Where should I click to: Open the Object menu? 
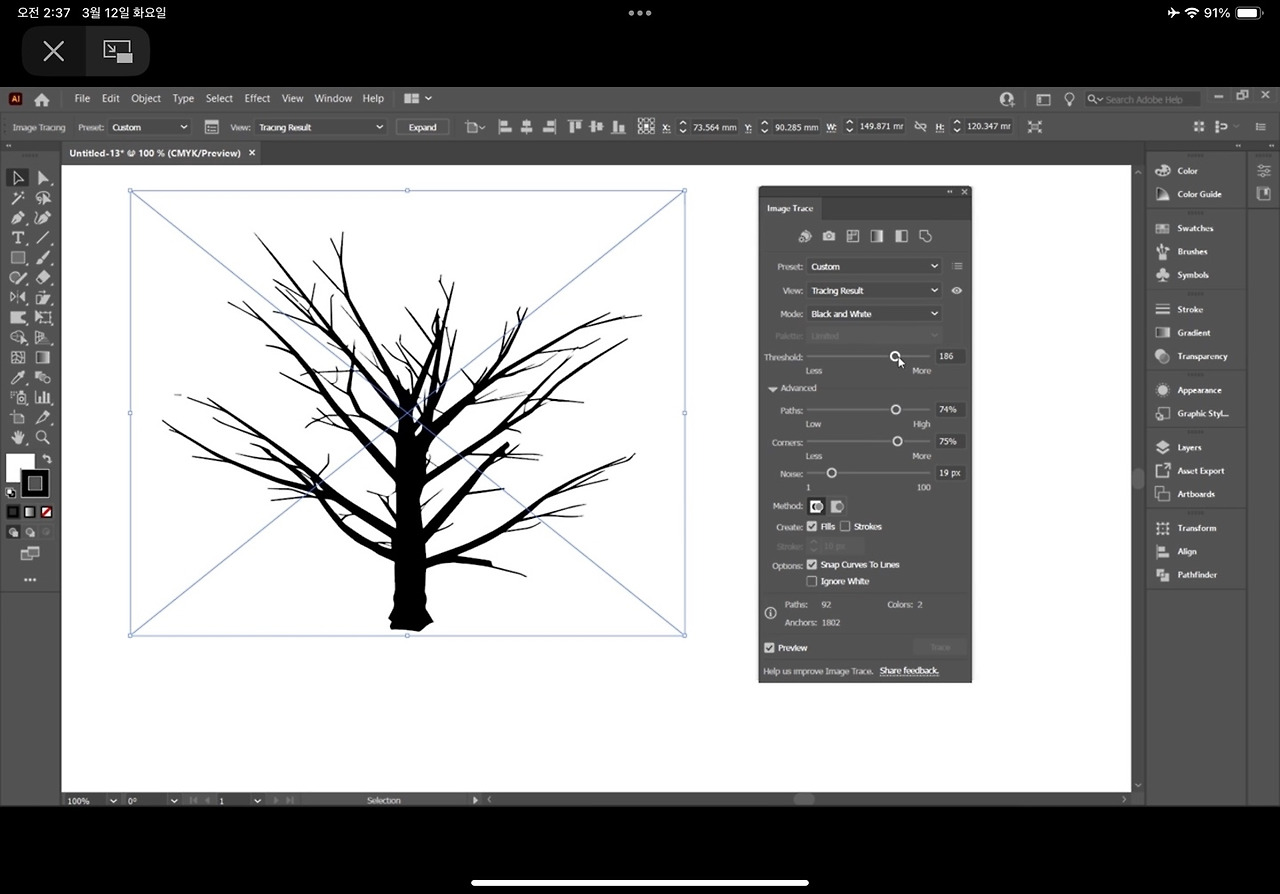tap(146, 99)
